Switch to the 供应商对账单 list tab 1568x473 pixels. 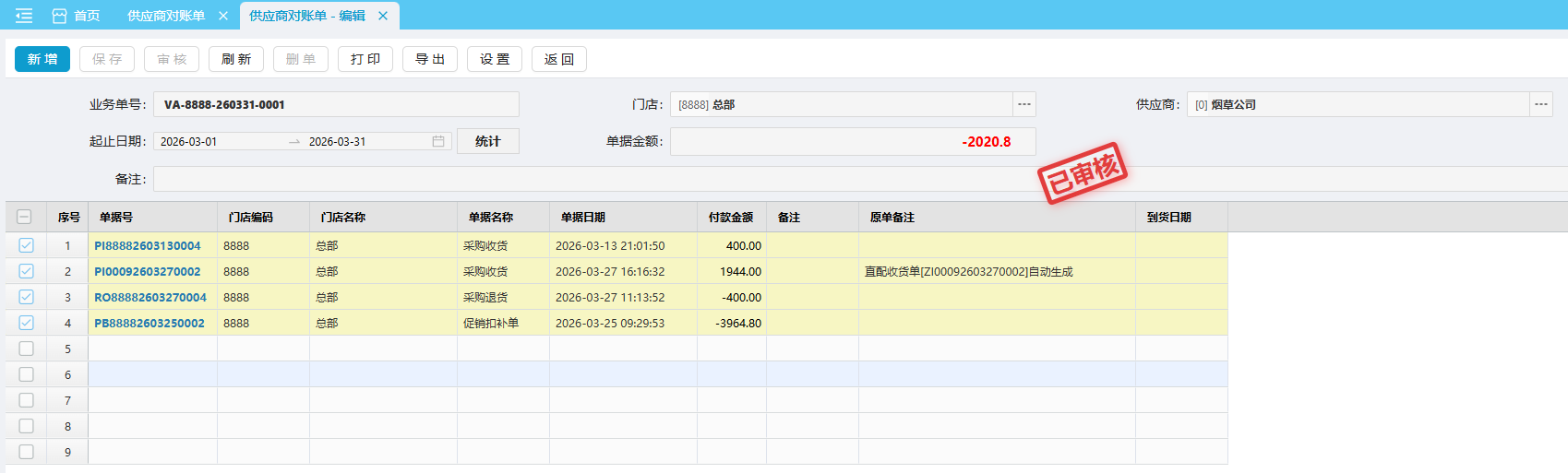(x=166, y=16)
